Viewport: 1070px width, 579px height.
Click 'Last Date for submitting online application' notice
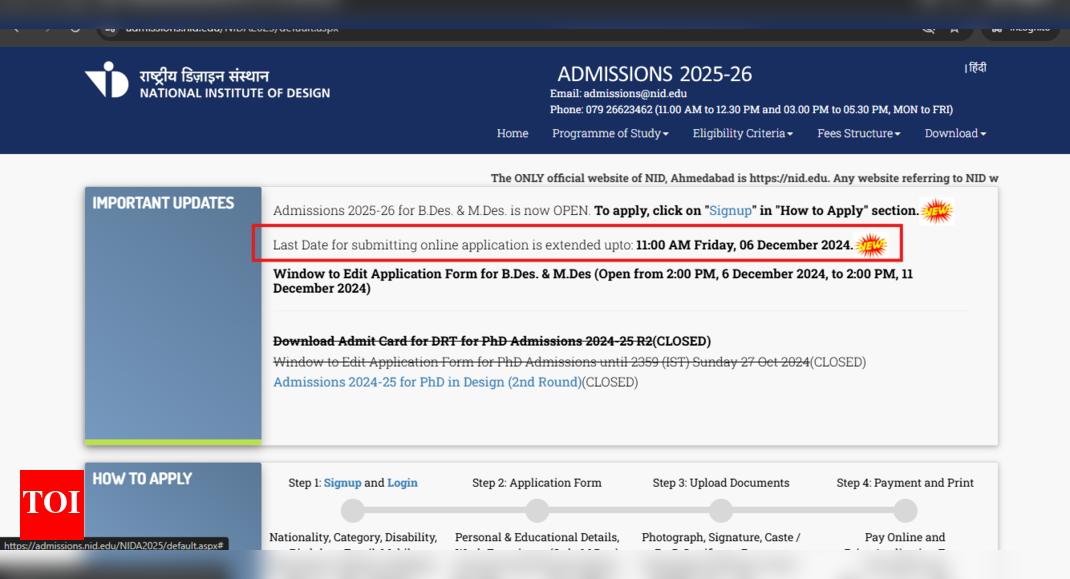(562, 244)
